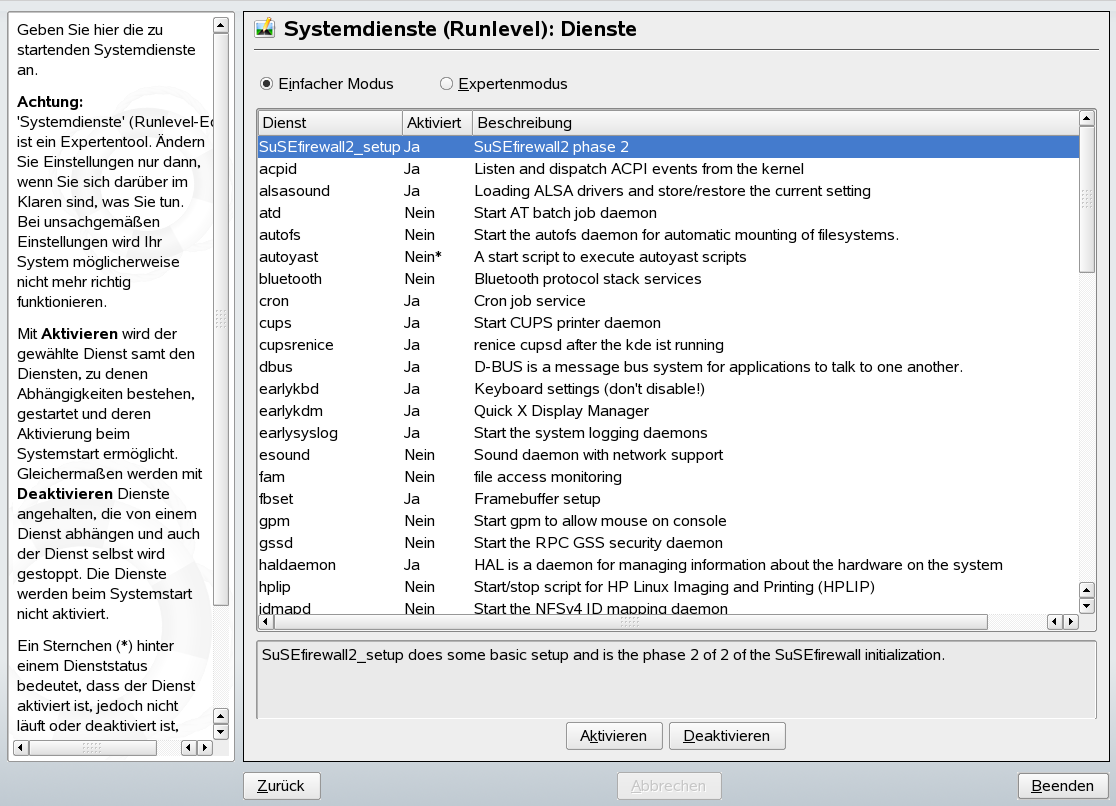This screenshot has width=1116, height=806.
Task: Click Beenden to finish
Action: [x=1063, y=786]
